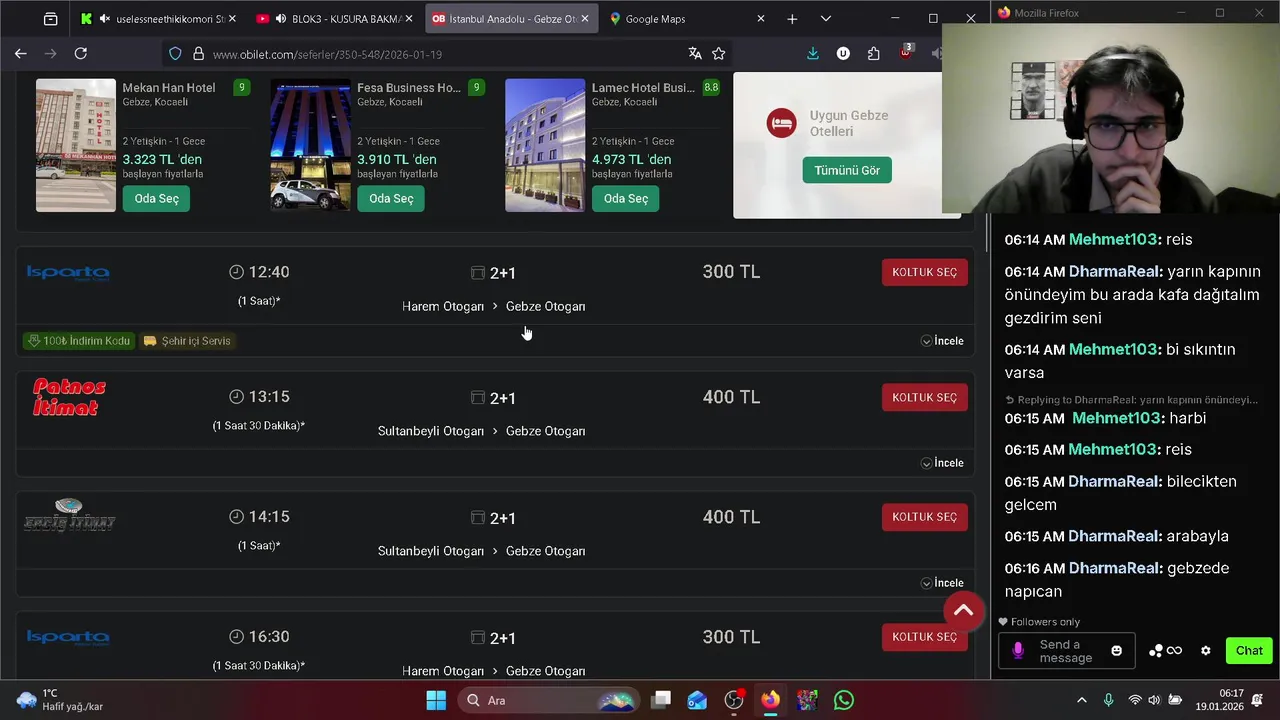Click Isparta logo on 12:40 trip
Screen dimensions: 1280x720
pos(68,273)
